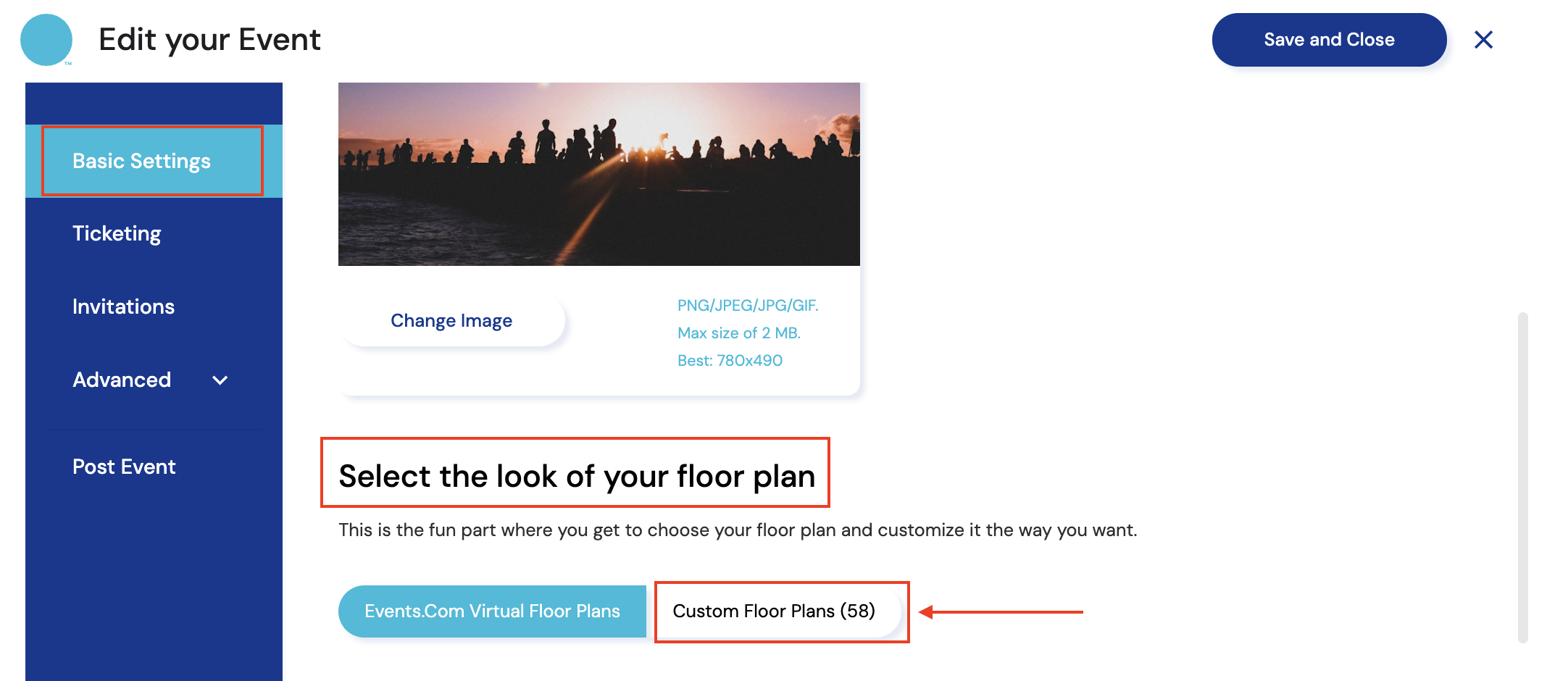Viewport: 1568px width, 681px height.
Task: Click the sunset event cover image
Action: [x=599, y=174]
